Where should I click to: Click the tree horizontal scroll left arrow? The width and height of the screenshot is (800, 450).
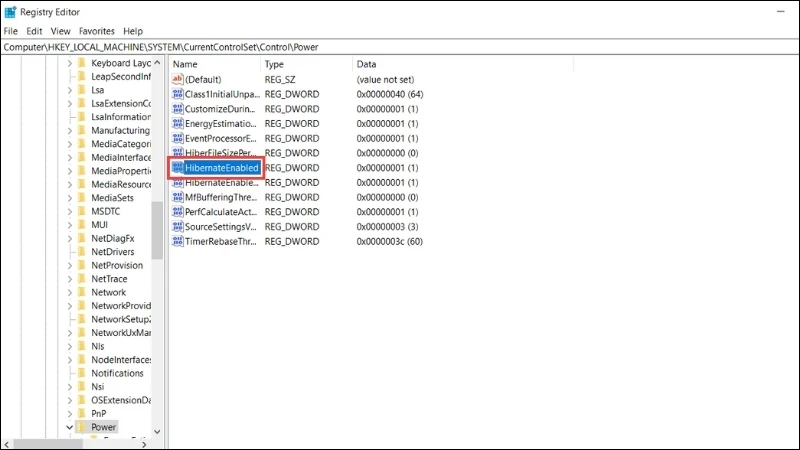6,444
